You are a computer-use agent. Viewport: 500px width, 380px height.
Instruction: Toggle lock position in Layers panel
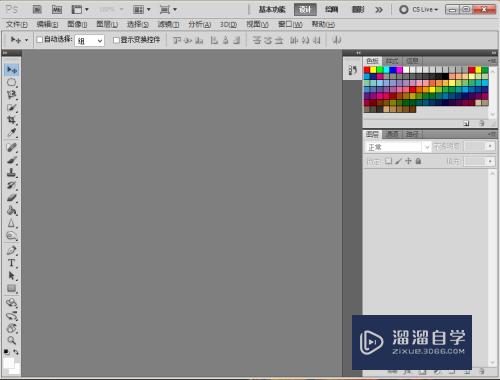408,161
